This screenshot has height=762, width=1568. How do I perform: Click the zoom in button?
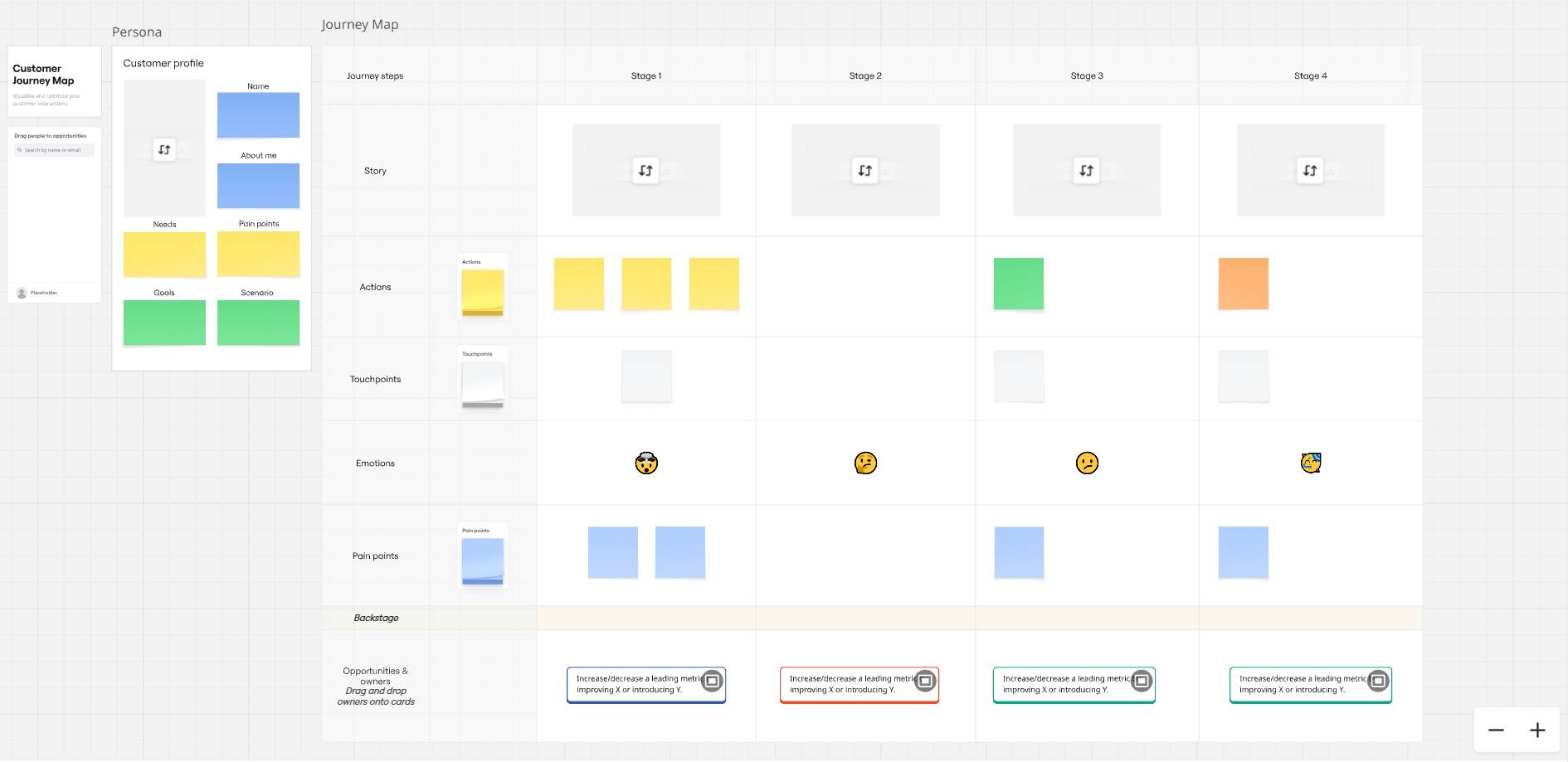pyautogui.click(x=1536, y=730)
